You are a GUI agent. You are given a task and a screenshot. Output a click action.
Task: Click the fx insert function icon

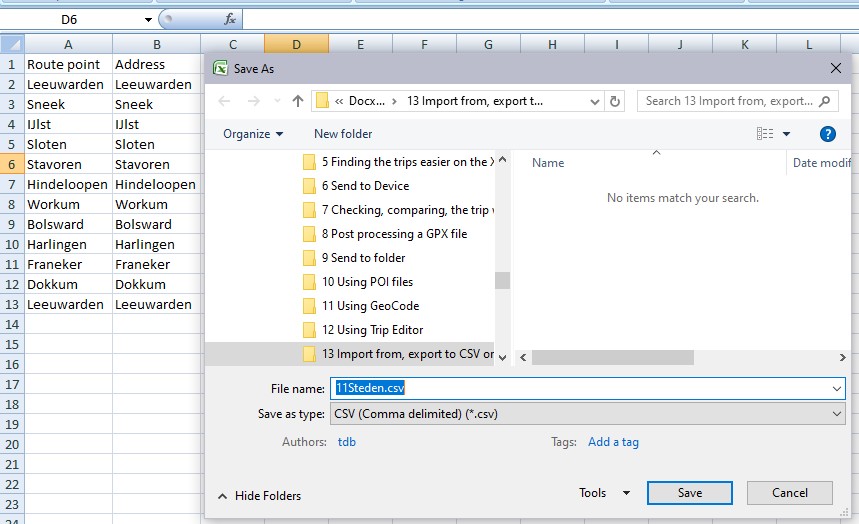(x=230, y=19)
